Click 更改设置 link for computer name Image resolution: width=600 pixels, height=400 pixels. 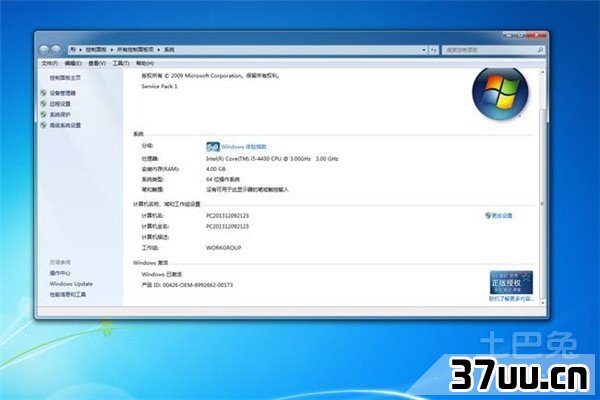coord(502,216)
